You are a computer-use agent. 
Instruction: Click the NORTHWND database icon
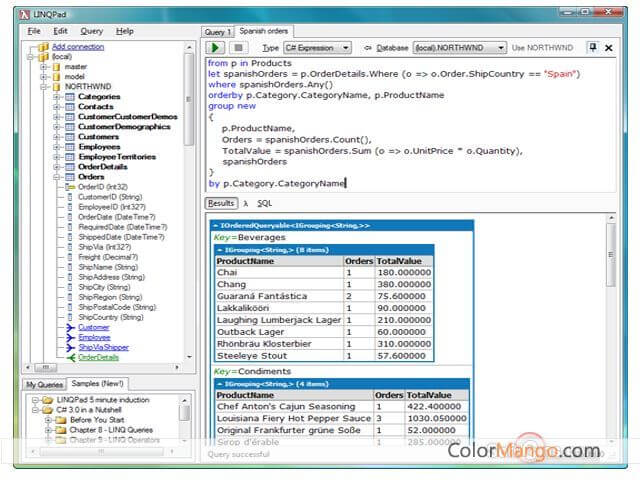(56, 87)
